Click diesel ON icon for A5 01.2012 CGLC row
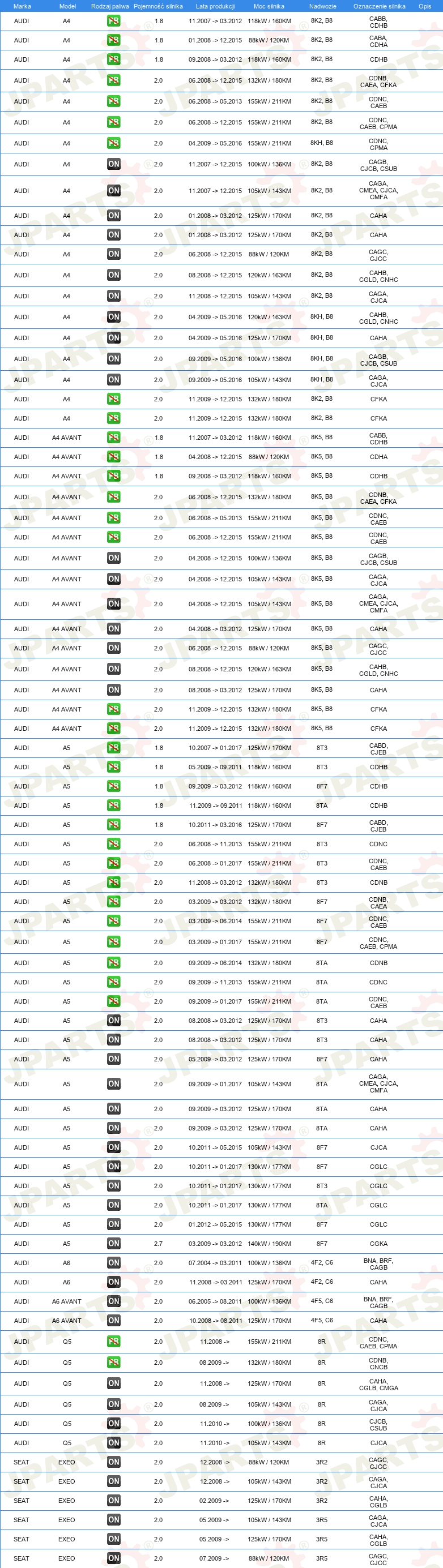 pos(113,1224)
